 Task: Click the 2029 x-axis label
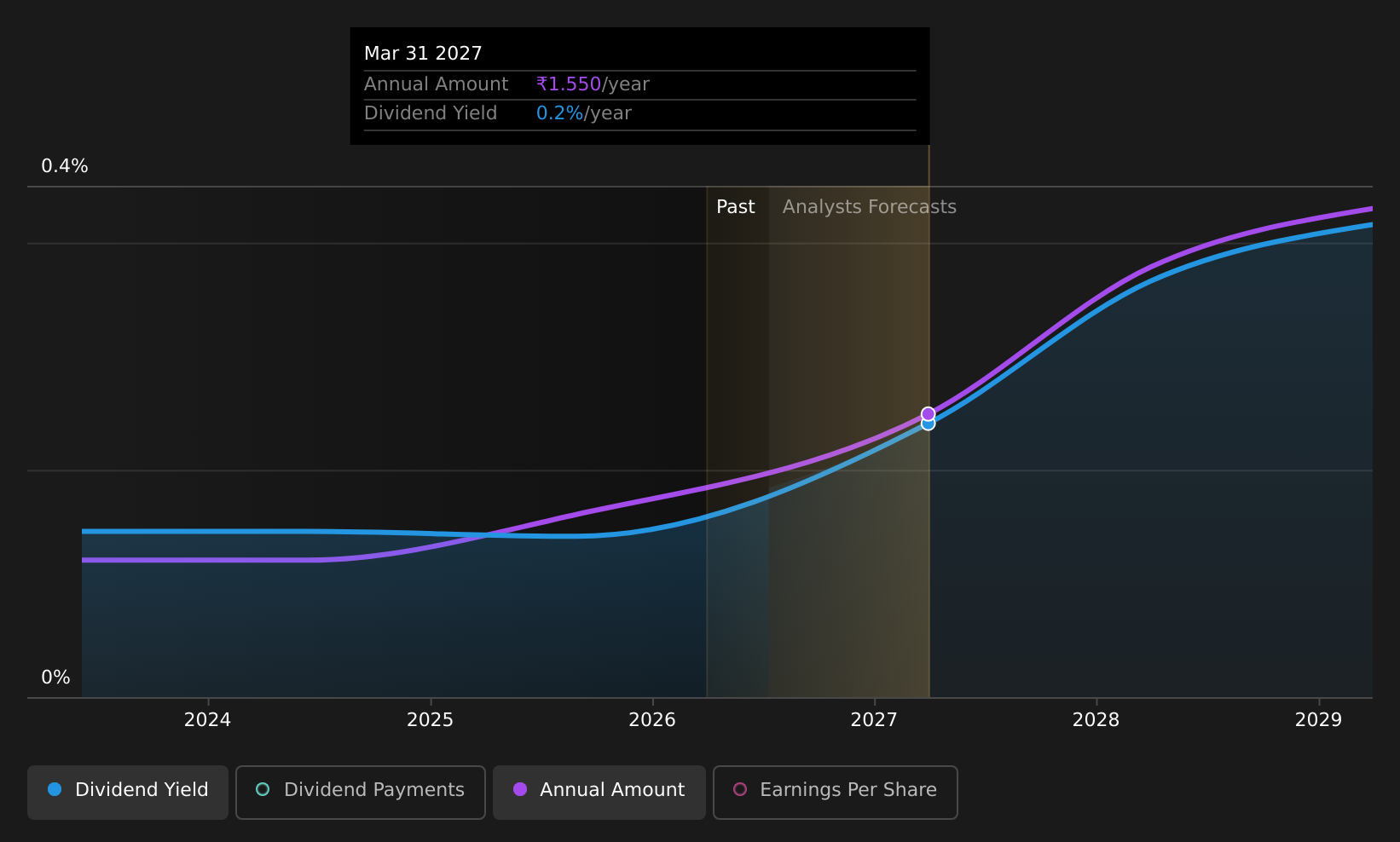click(1318, 720)
